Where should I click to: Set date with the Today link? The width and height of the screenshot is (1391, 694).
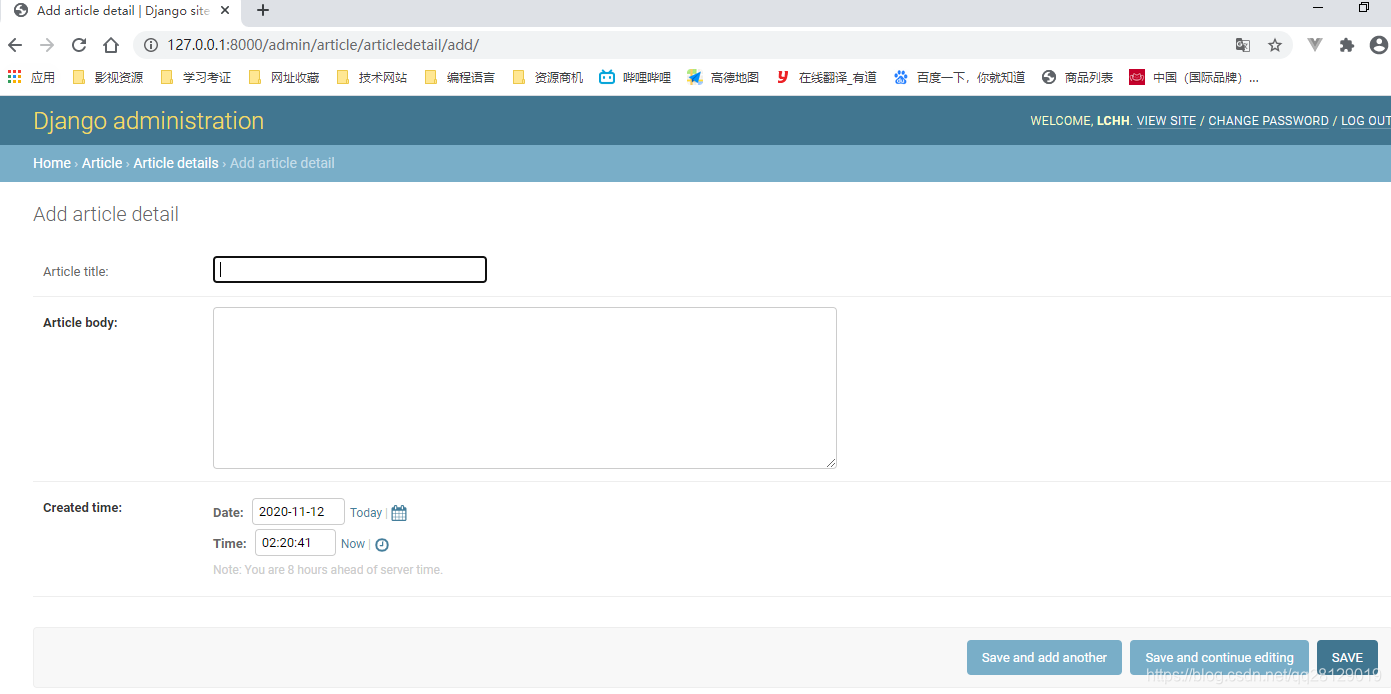[x=366, y=513]
